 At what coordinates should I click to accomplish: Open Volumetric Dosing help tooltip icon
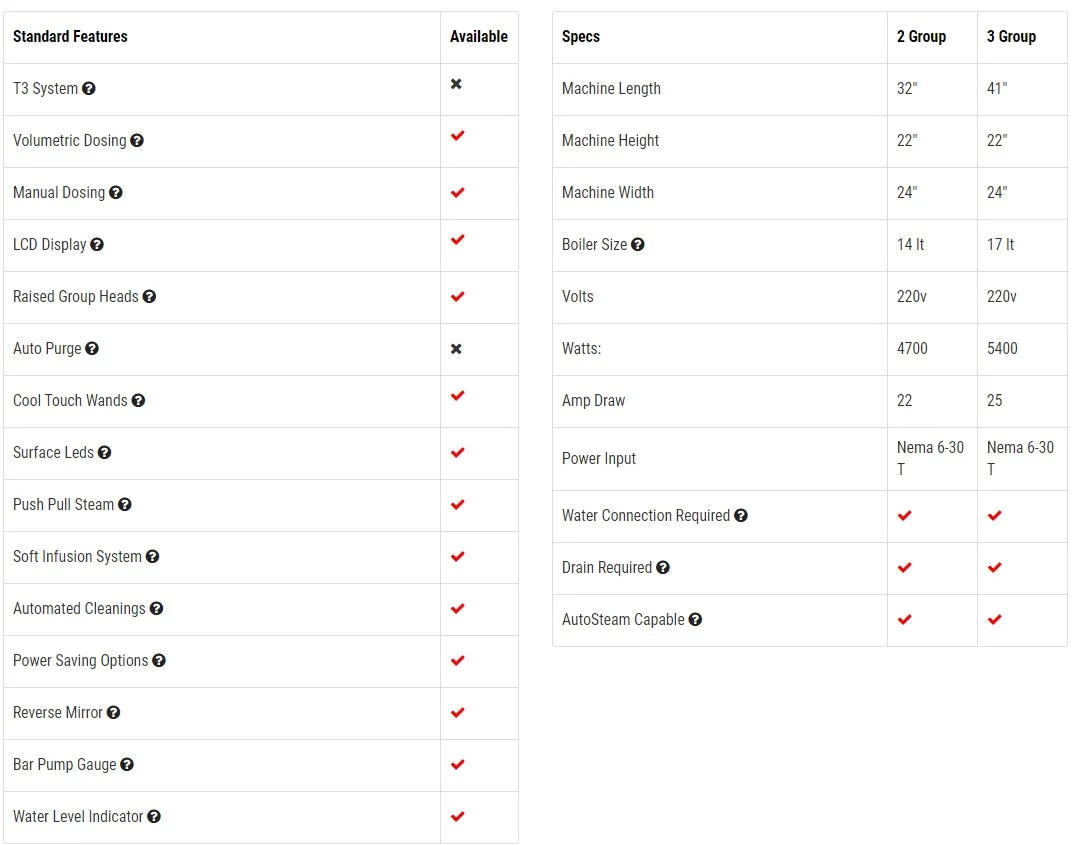point(137,140)
